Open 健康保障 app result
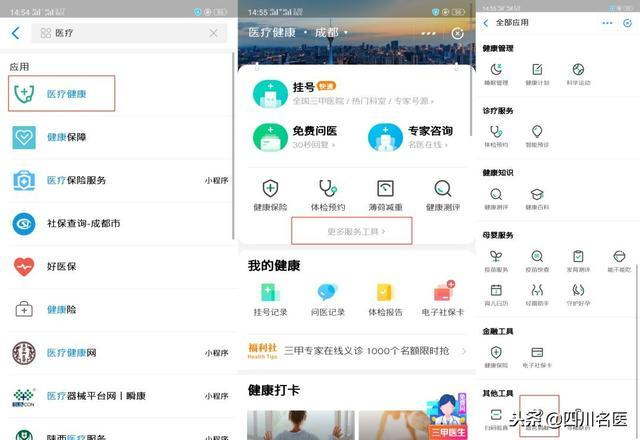Image resolution: width=640 pixels, height=440 pixels. 118,137
